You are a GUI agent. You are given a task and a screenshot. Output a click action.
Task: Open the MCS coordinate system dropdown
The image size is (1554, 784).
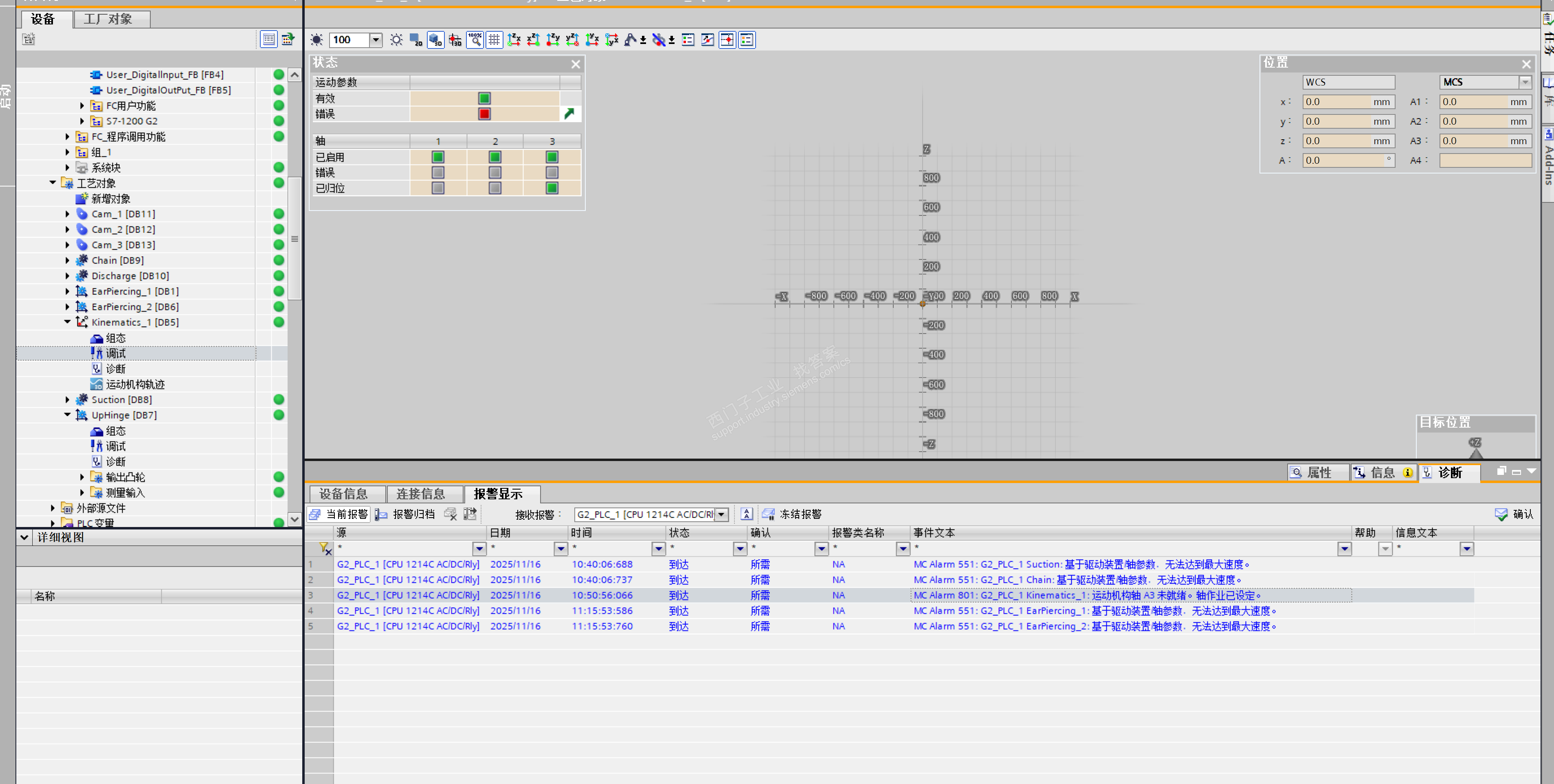(x=1524, y=82)
